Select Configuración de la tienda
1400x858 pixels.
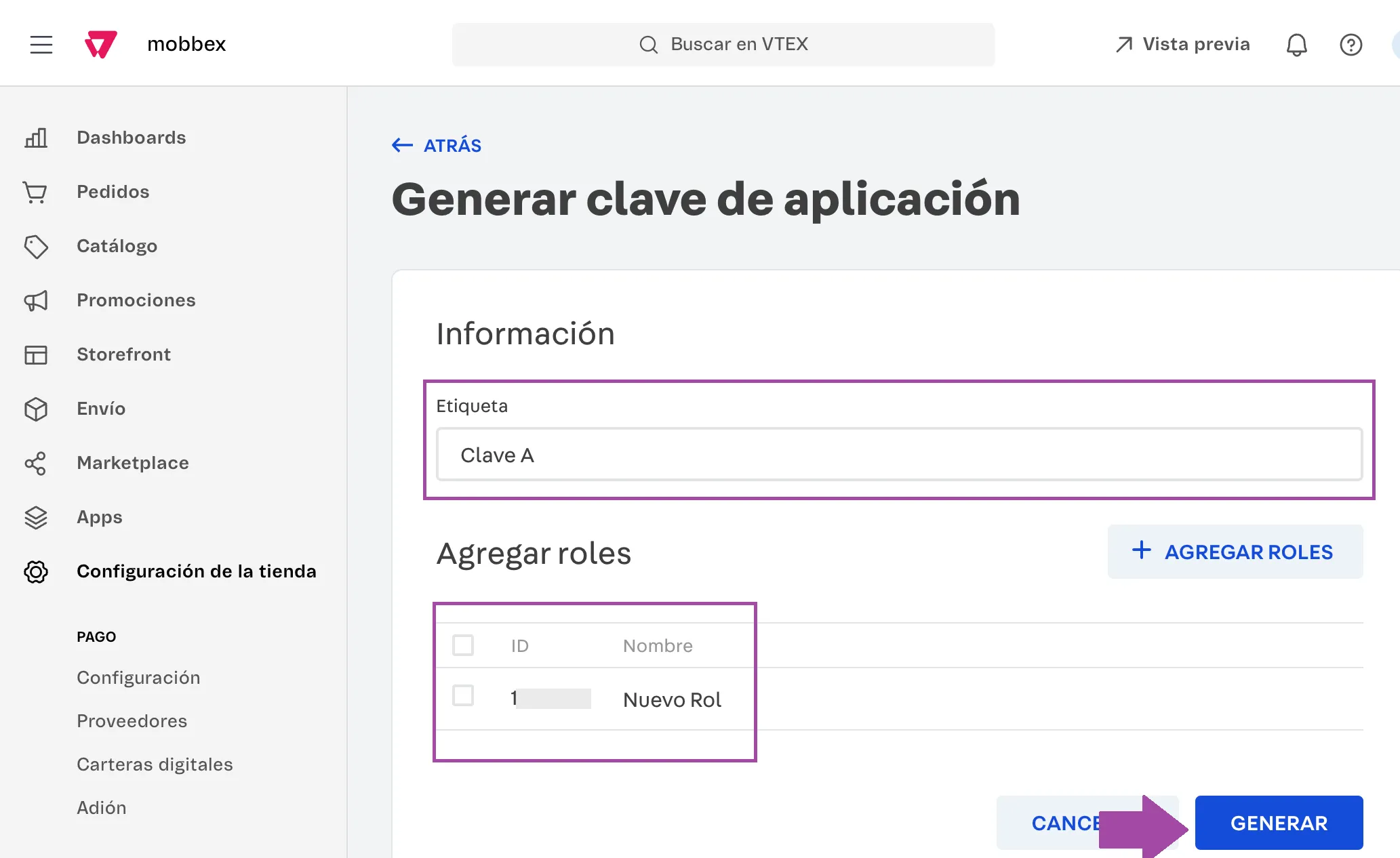197,571
